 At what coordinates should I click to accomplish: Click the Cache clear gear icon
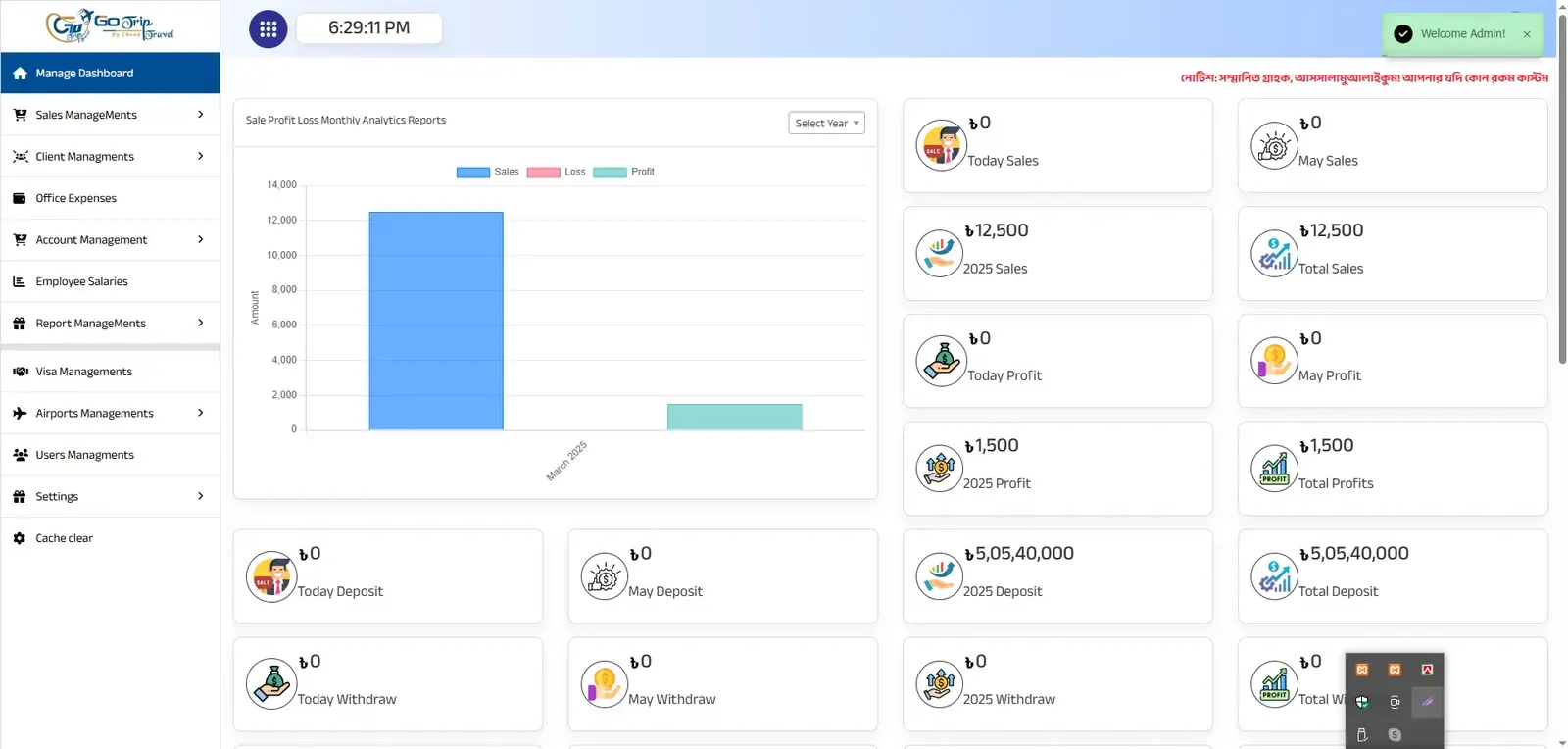click(x=20, y=538)
